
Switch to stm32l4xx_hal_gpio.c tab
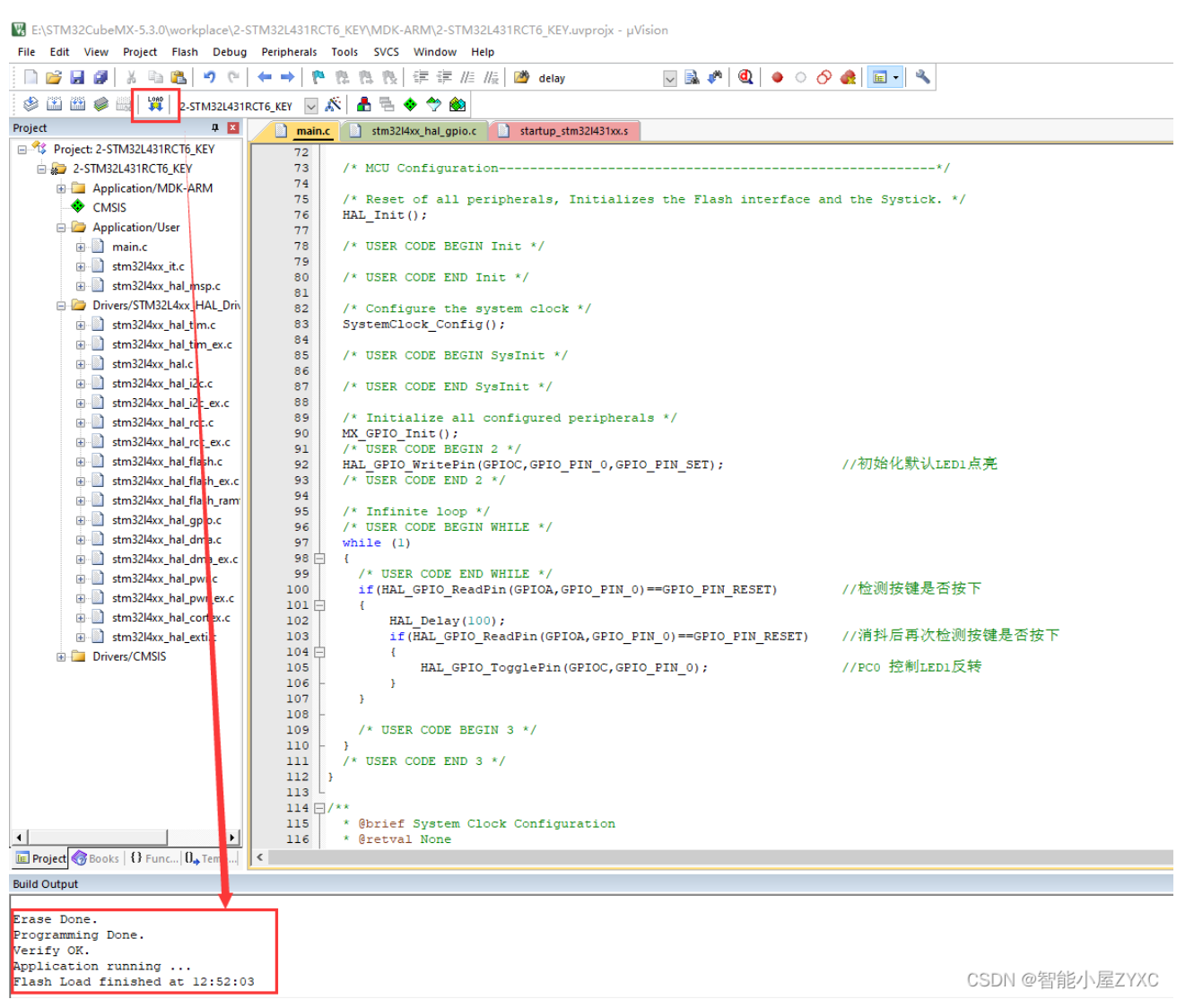click(x=415, y=131)
